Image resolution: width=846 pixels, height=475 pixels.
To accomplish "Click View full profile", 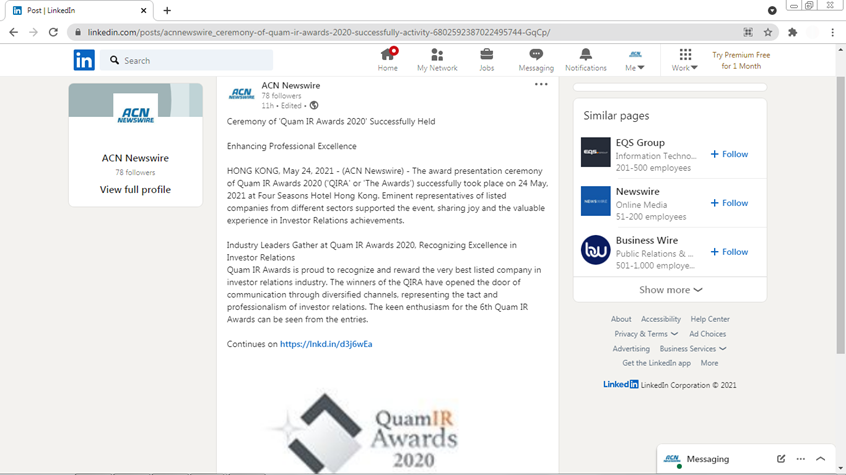I will [x=135, y=189].
